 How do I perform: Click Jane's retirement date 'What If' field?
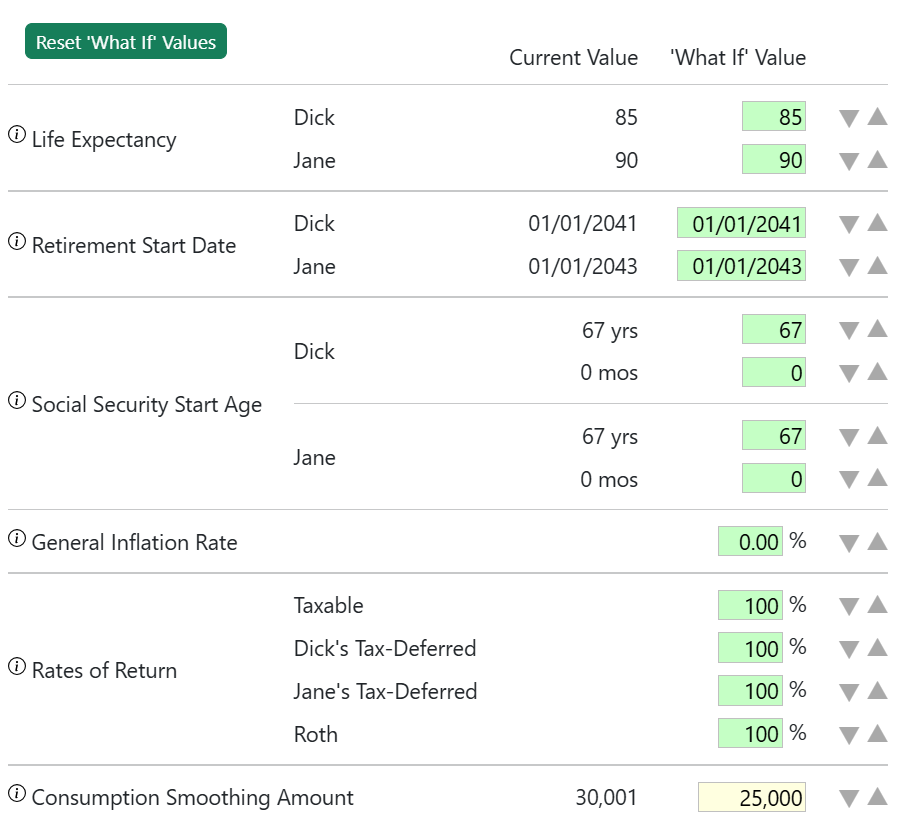[741, 266]
